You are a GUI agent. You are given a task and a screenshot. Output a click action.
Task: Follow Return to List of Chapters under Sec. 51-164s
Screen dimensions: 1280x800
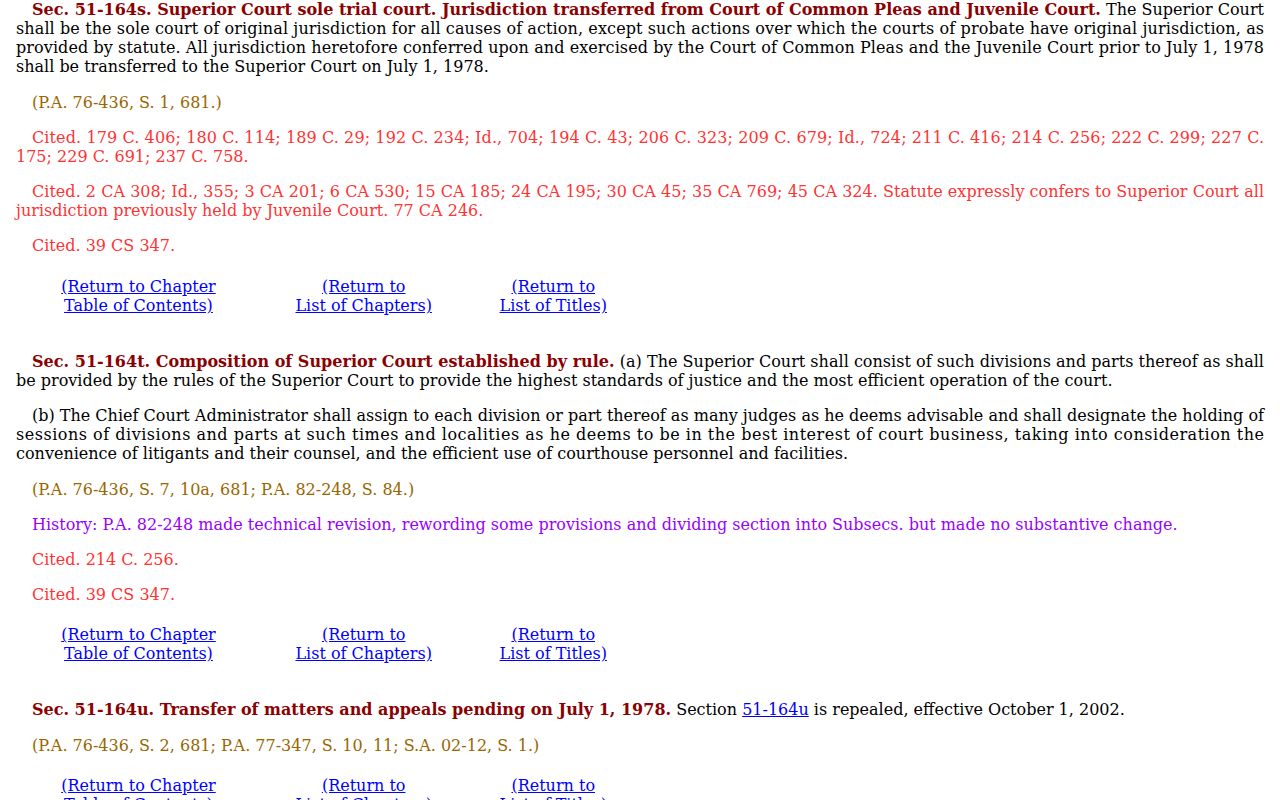pos(364,296)
